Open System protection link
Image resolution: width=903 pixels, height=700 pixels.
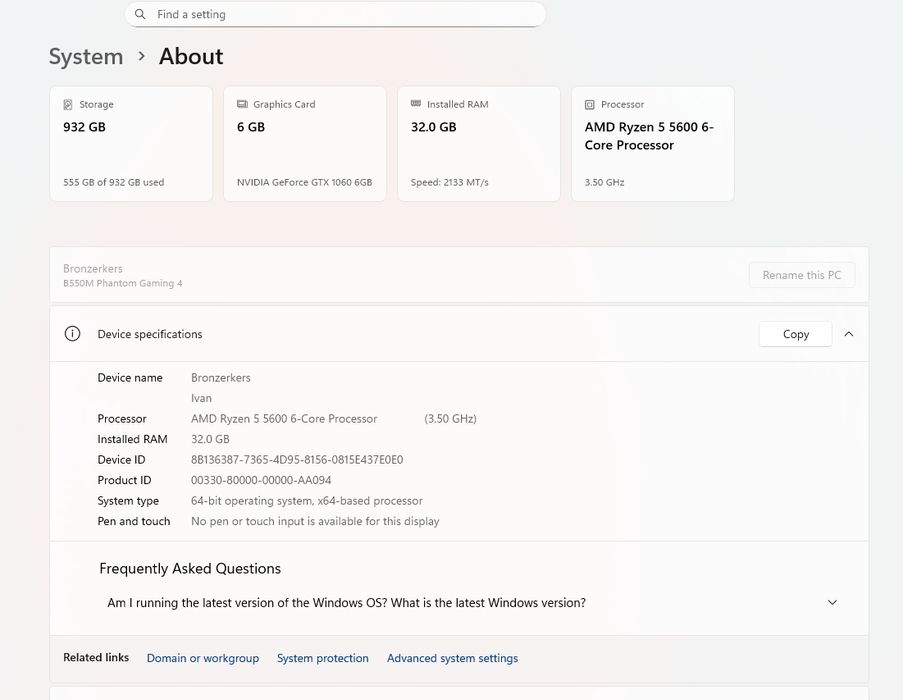(323, 658)
